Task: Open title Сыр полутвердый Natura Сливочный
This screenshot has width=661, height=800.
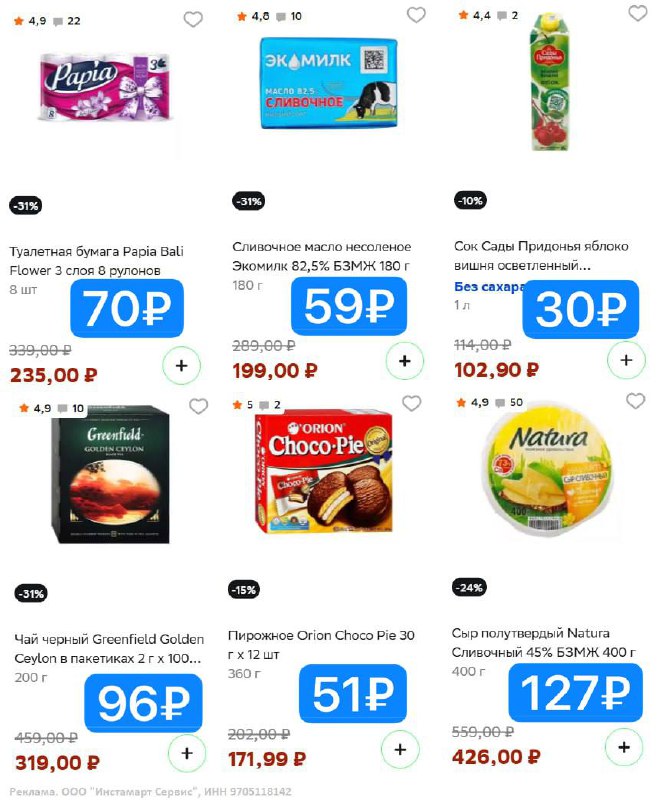Action: (x=543, y=643)
